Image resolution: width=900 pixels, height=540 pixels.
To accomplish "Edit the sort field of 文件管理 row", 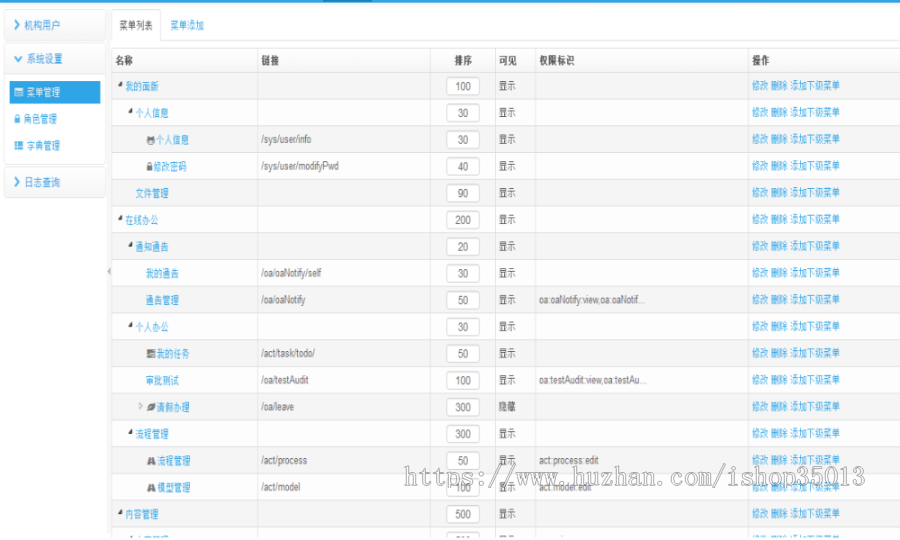I will tap(463, 193).
